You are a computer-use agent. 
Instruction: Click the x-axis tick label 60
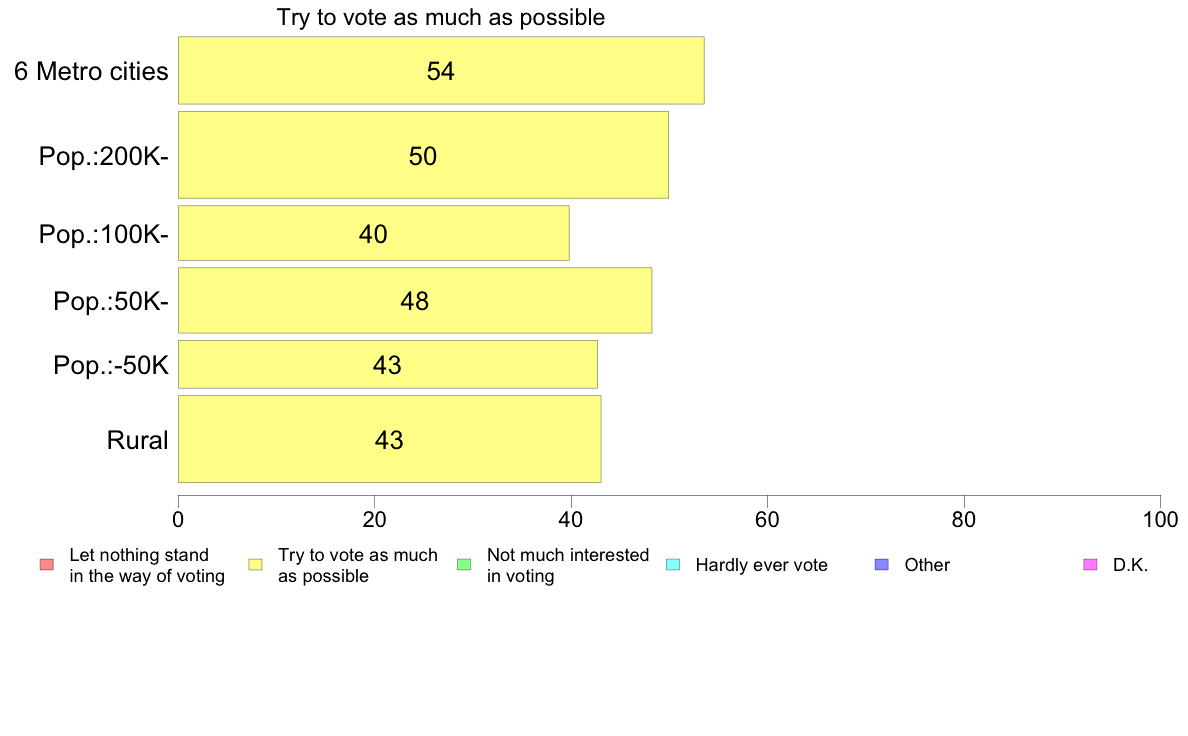(767, 520)
